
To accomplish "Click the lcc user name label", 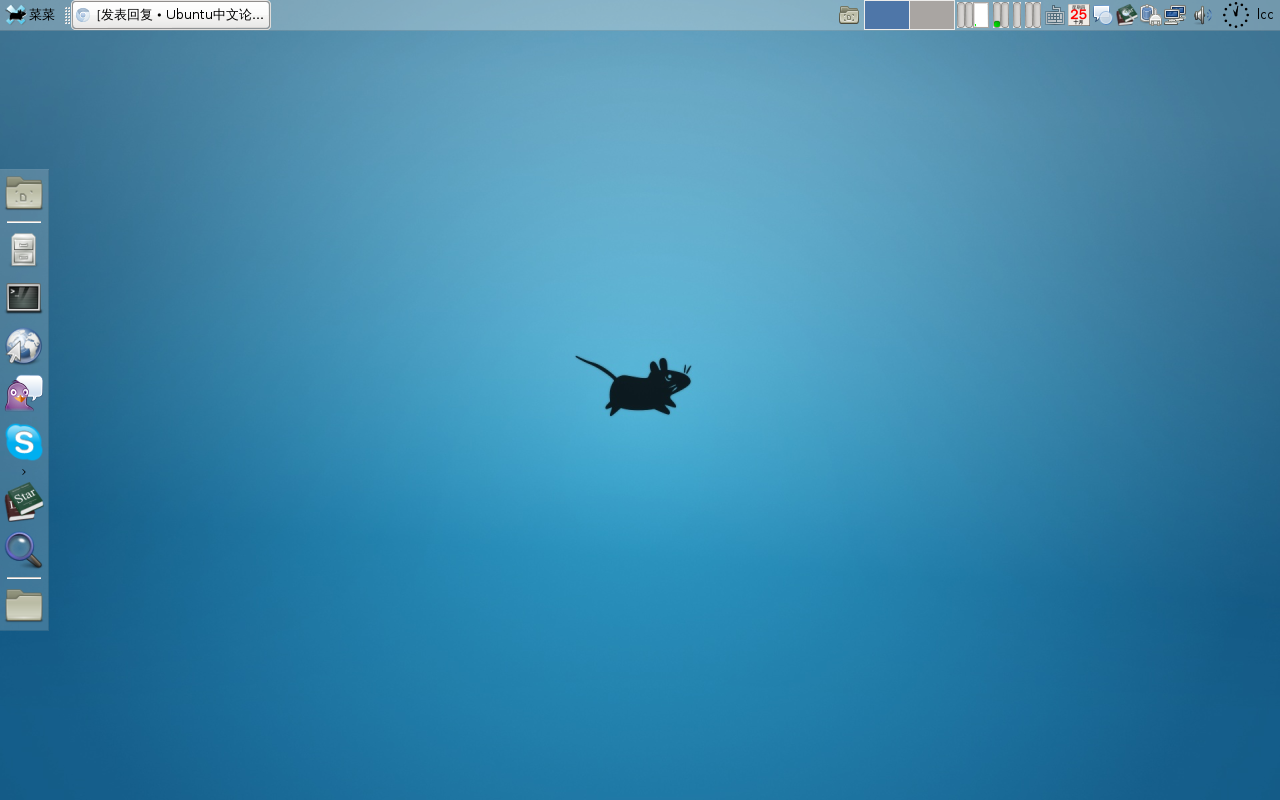I will click(1265, 15).
